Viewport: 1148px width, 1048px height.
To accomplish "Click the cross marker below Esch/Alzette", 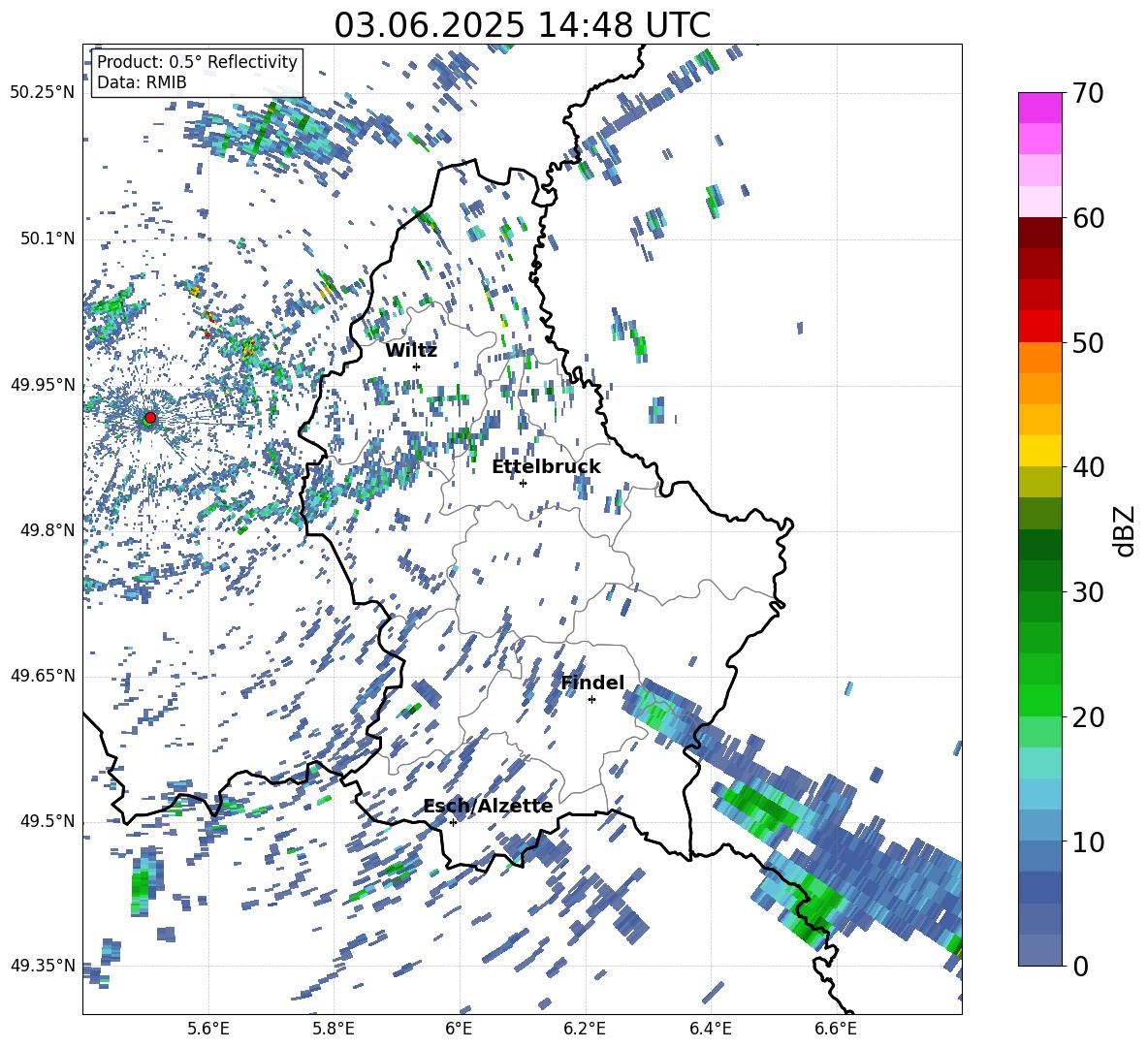I will click(453, 822).
